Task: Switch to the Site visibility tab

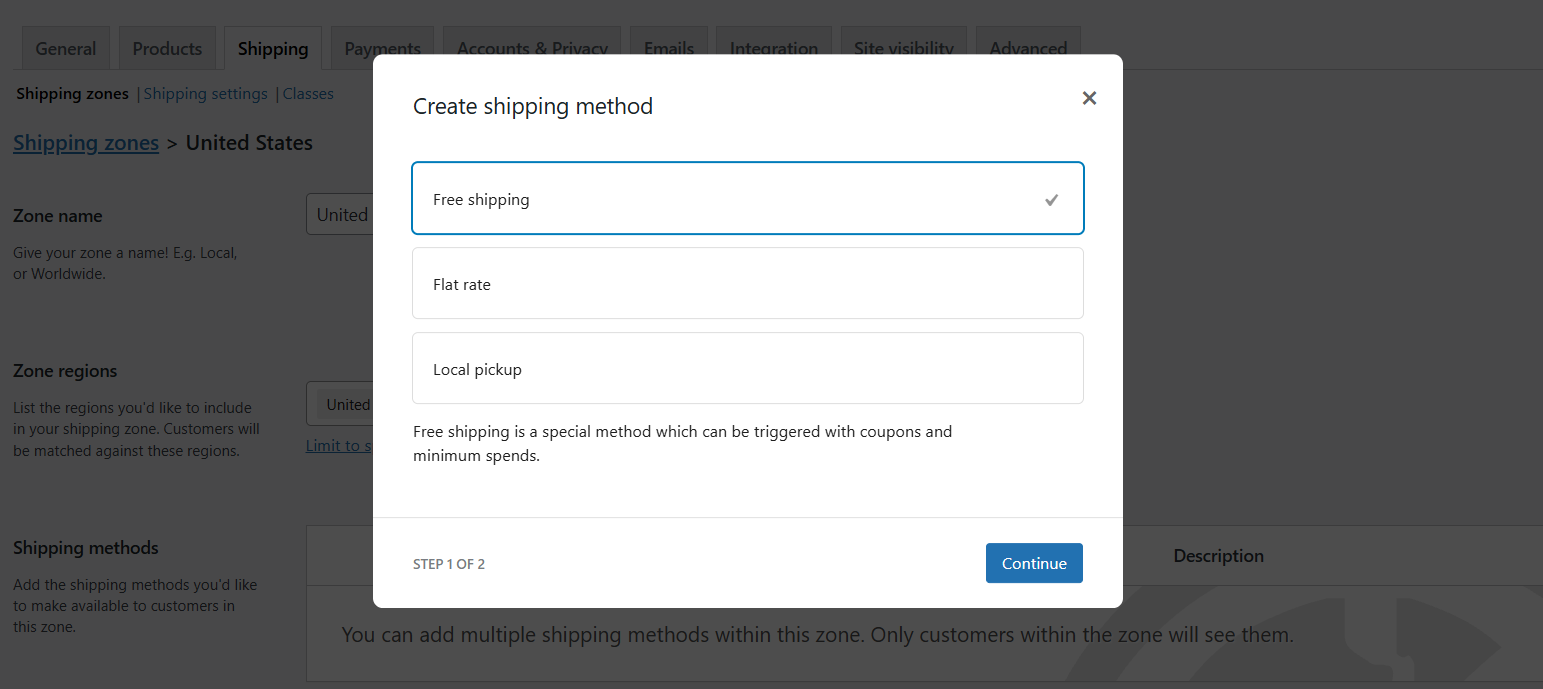Action: click(903, 47)
